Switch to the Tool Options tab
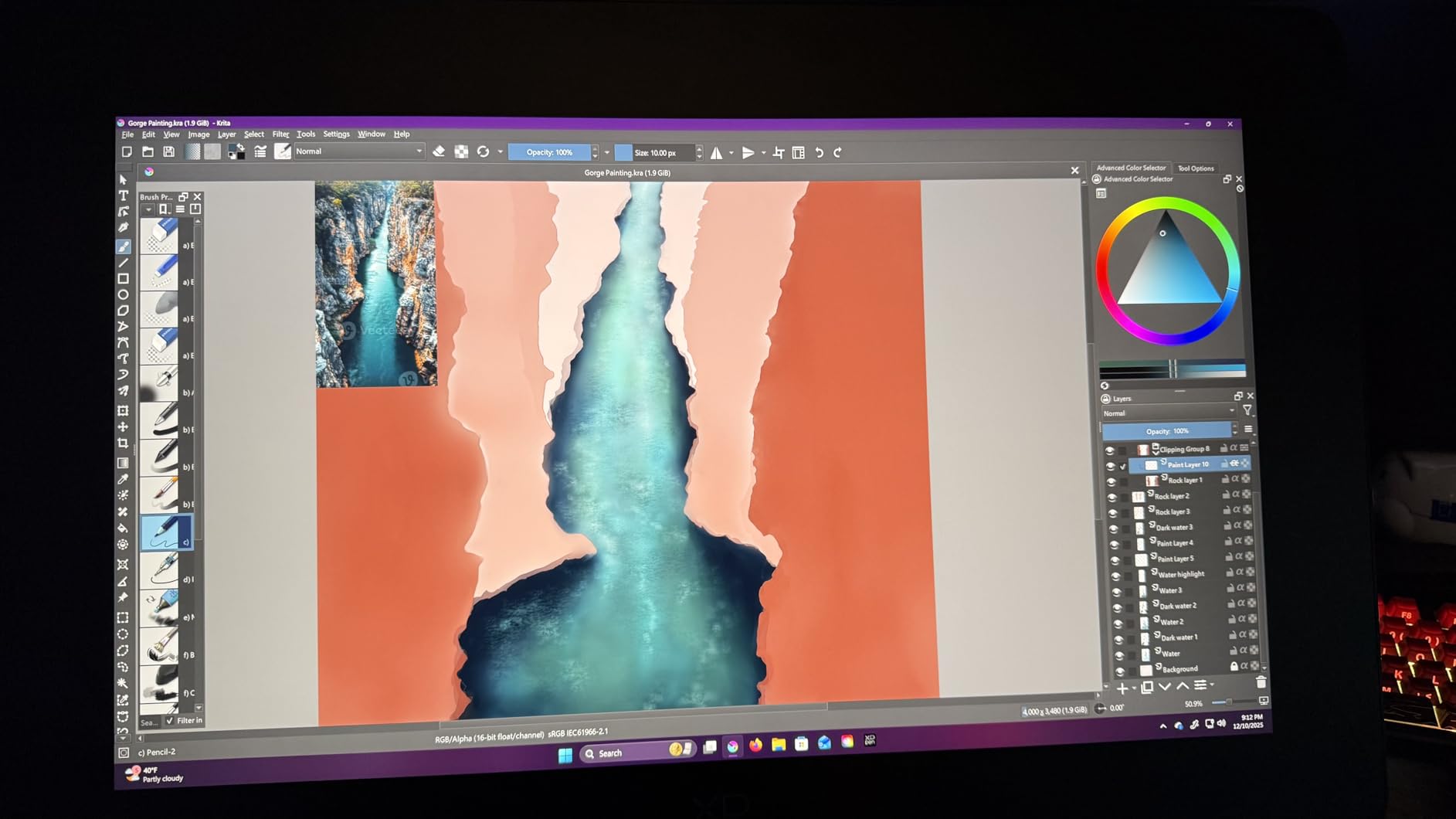Screen dimensions: 1456x819 [1196, 168]
